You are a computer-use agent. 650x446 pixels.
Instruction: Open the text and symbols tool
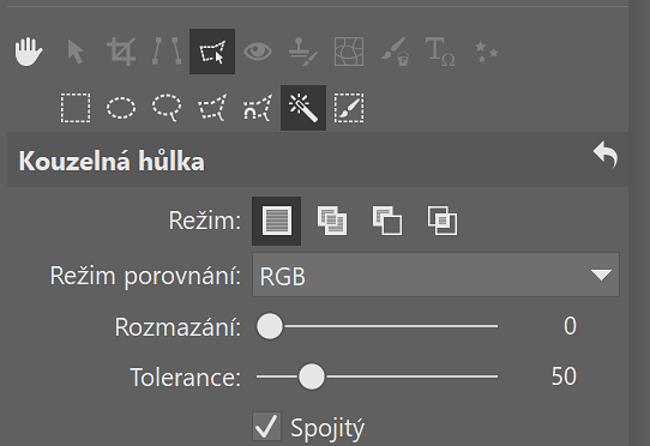pyautogui.click(x=440, y=52)
